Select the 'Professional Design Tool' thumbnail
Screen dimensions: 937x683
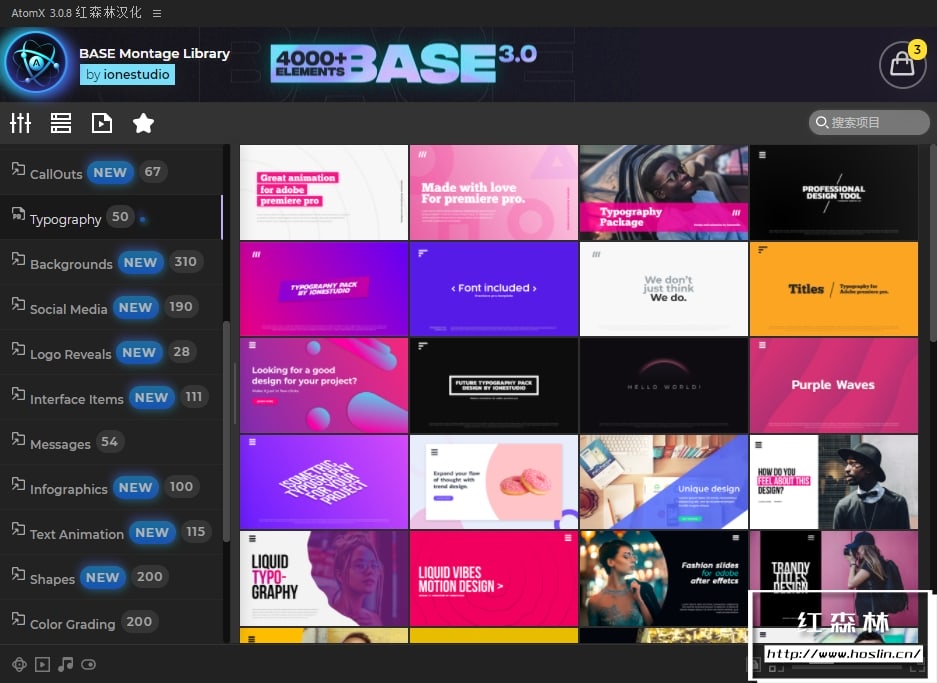(x=834, y=192)
